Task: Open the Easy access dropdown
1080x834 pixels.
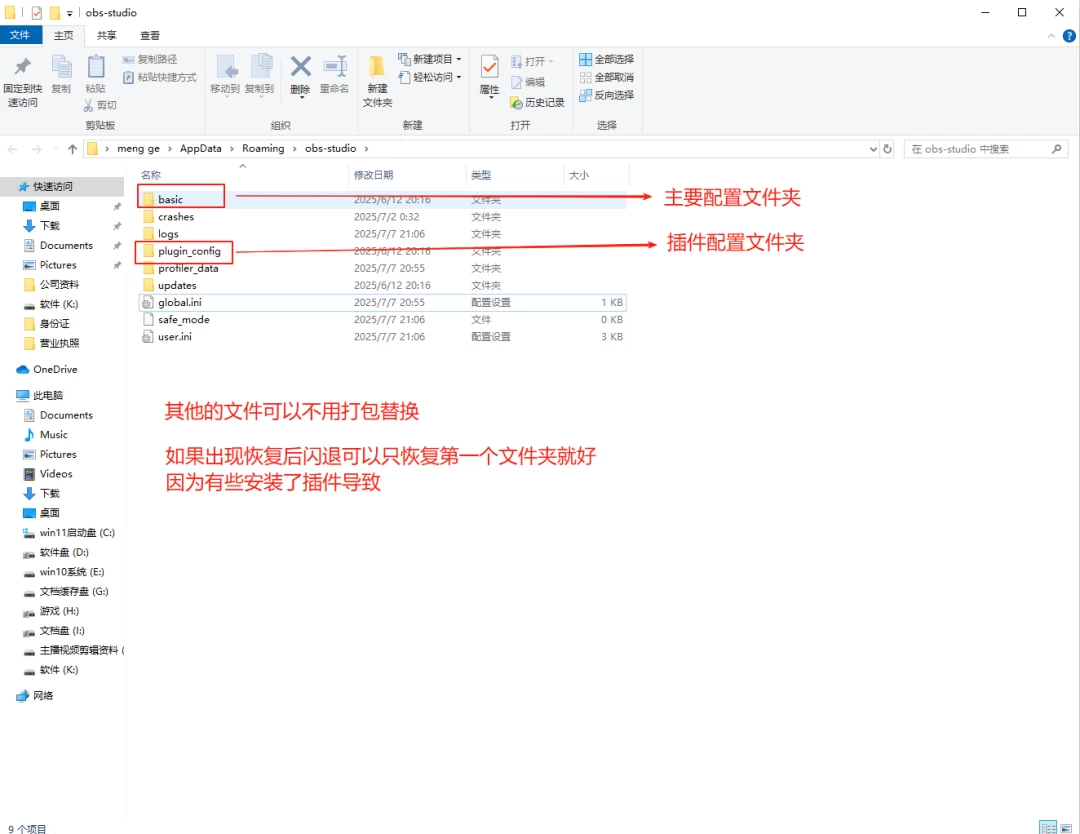Action: point(430,77)
